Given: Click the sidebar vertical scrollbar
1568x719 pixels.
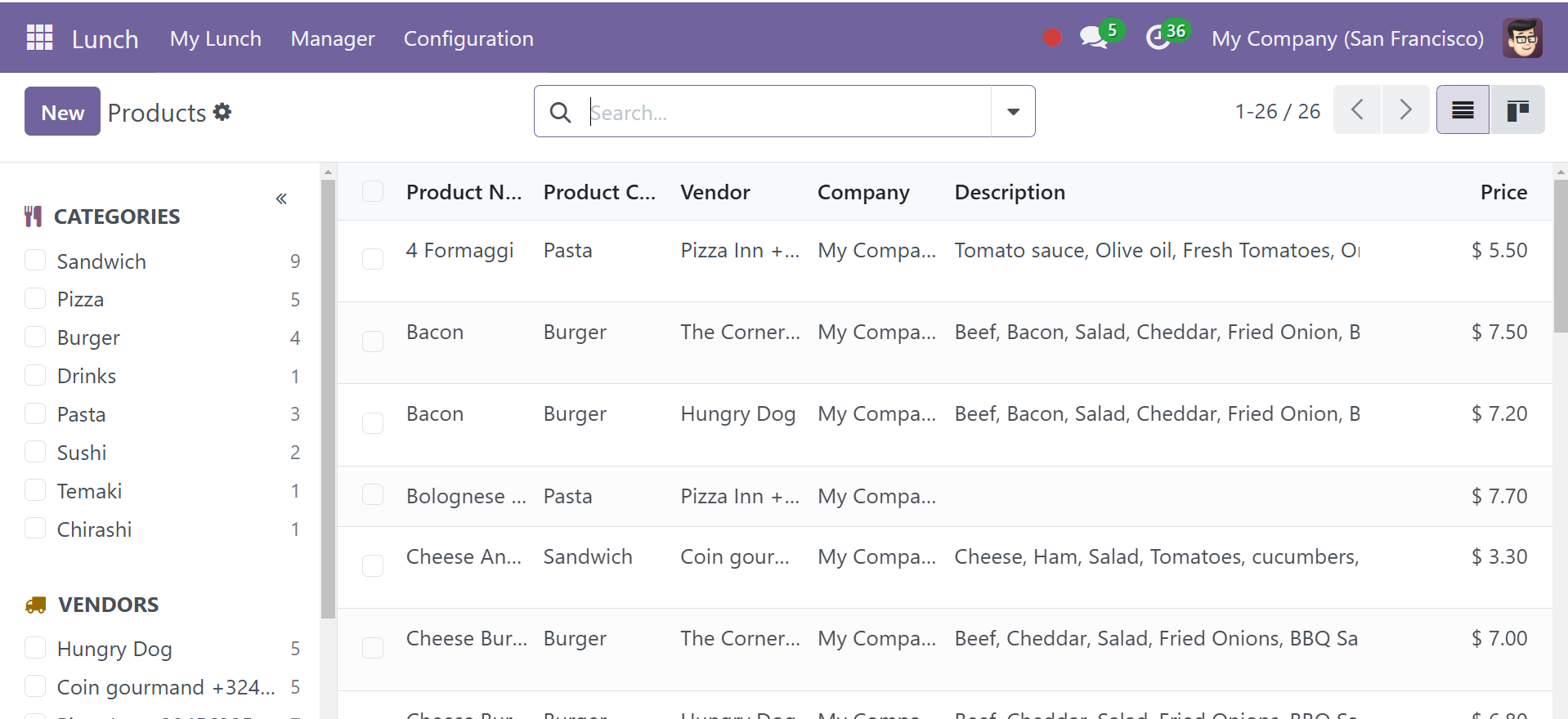Looking at the screenshot, I should [328, 399].
